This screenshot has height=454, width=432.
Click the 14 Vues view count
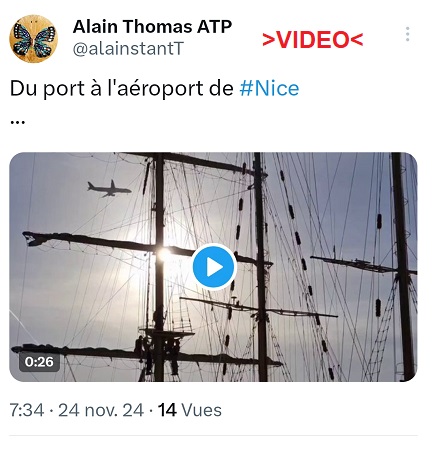[190, 410]
